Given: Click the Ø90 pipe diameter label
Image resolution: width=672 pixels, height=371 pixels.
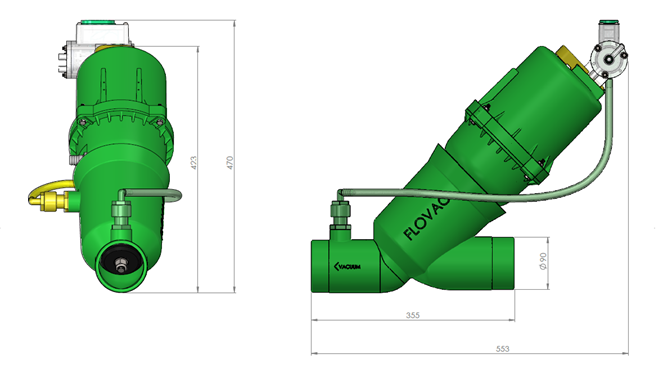Looking at the screenshot, I should 543,261.
